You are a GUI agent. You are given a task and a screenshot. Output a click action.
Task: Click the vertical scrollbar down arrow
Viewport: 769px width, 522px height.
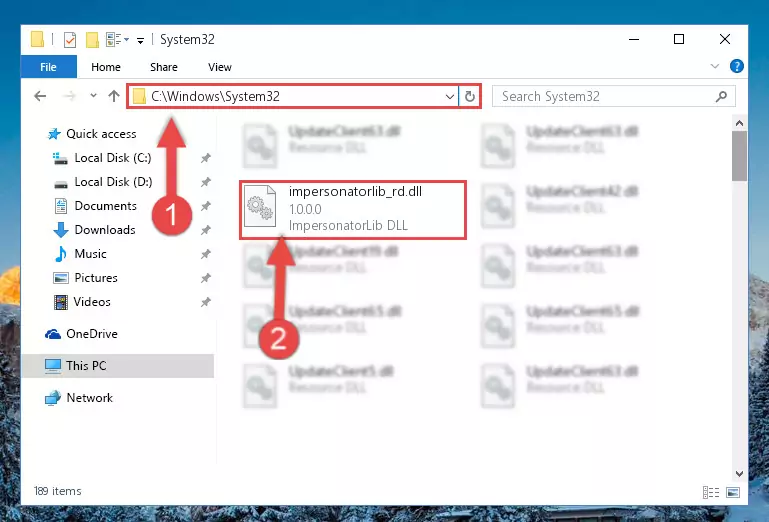click(740, 473)
